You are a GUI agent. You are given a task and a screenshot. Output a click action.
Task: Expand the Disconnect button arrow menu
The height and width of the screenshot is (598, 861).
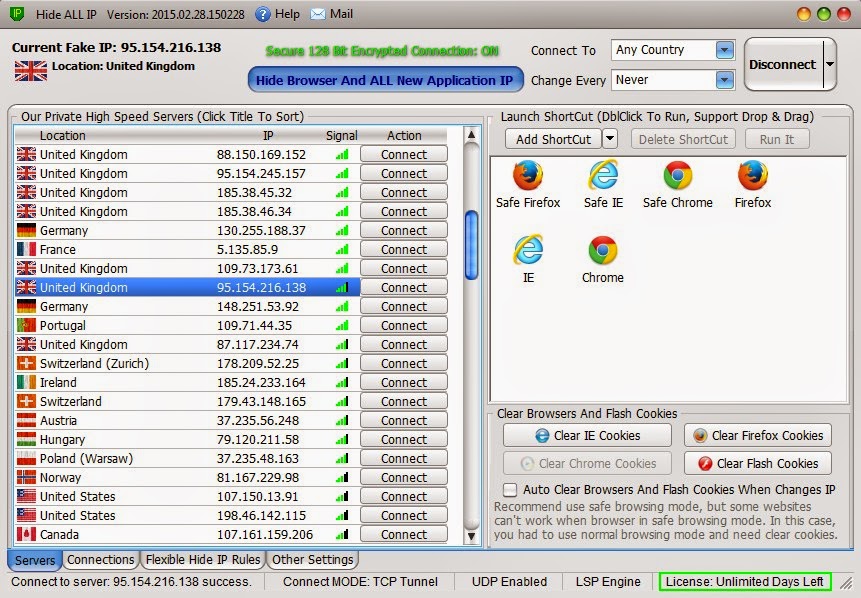[830, 64]
